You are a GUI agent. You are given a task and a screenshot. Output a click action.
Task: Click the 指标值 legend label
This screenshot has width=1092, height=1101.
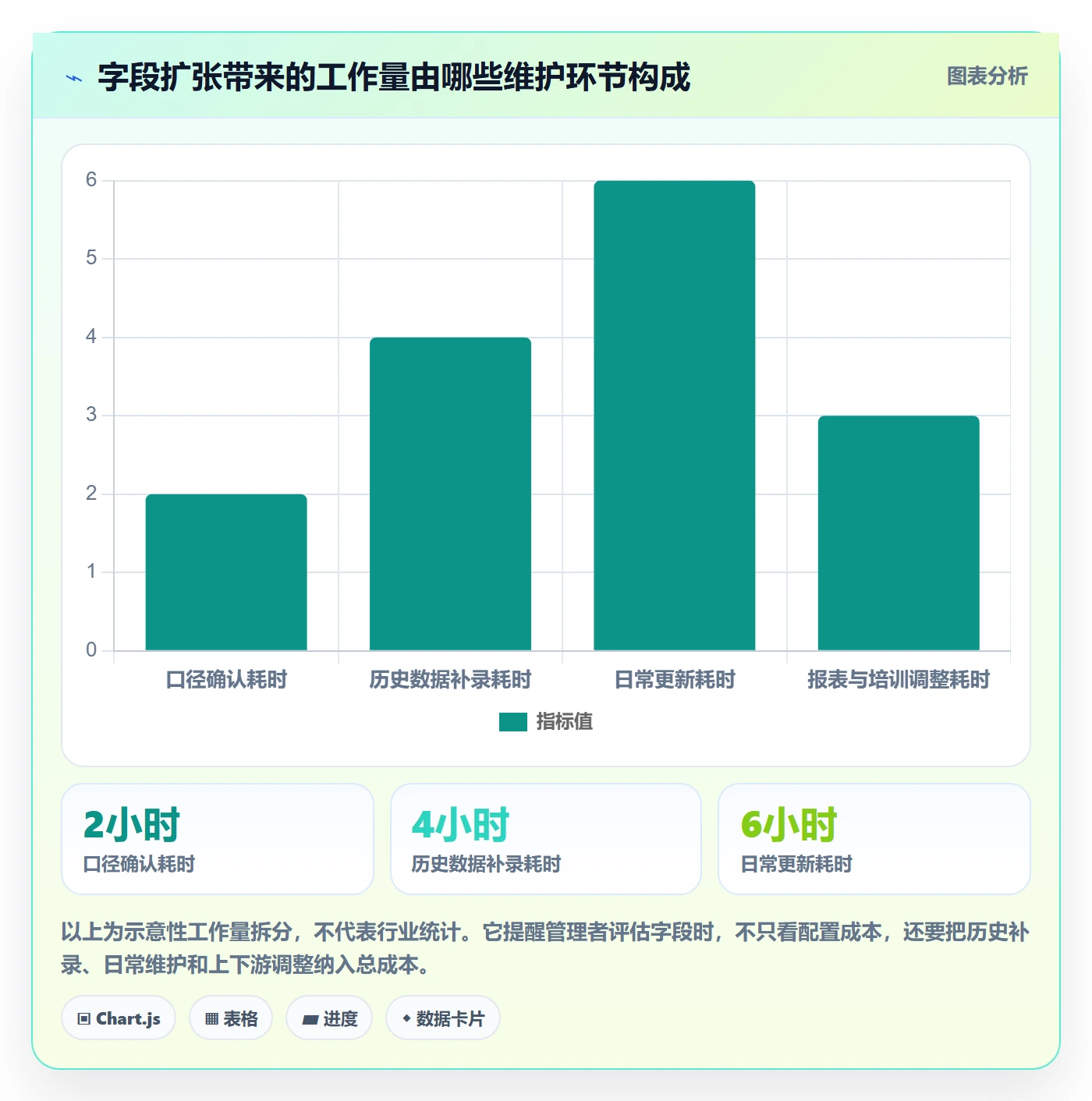[x=565, y=722]
